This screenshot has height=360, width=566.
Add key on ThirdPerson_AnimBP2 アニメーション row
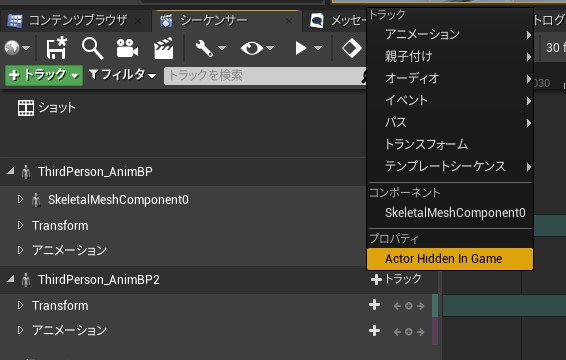click(x=409, y=332)
